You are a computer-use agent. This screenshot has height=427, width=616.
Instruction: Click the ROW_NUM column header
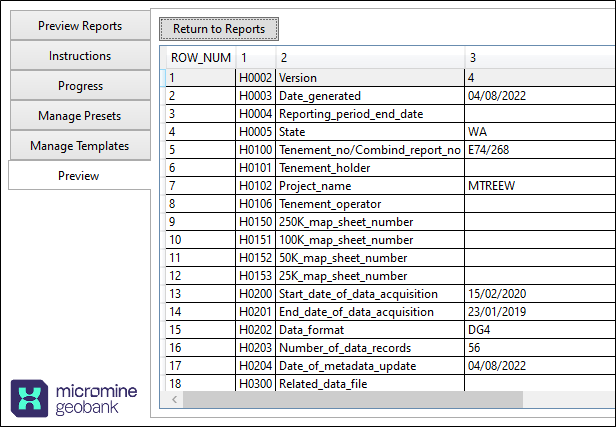(x=200, y=58)
